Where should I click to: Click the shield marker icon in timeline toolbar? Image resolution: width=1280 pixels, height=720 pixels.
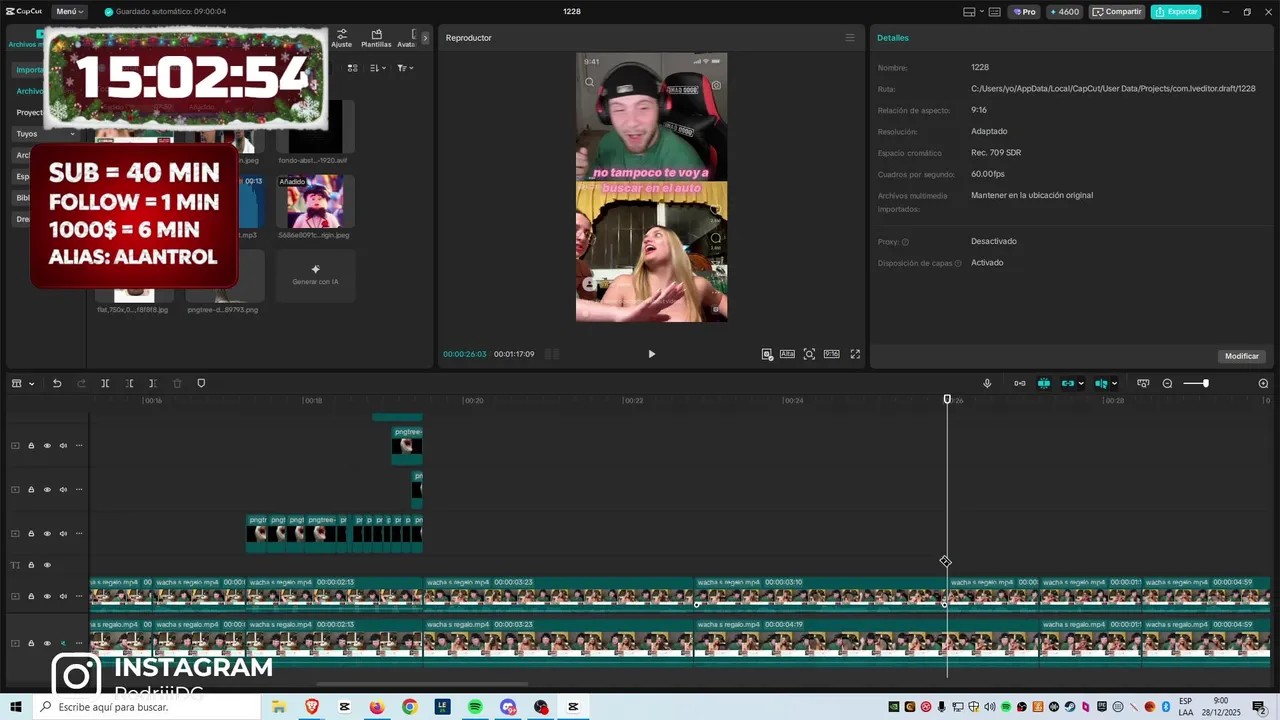[201, 383]
